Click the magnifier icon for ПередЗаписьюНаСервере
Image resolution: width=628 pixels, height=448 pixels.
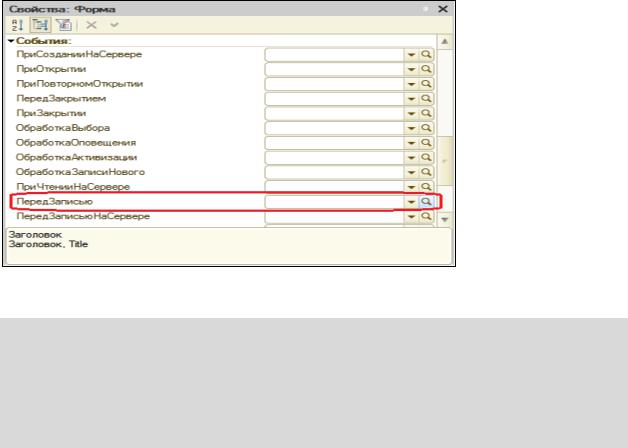point(426,217)
